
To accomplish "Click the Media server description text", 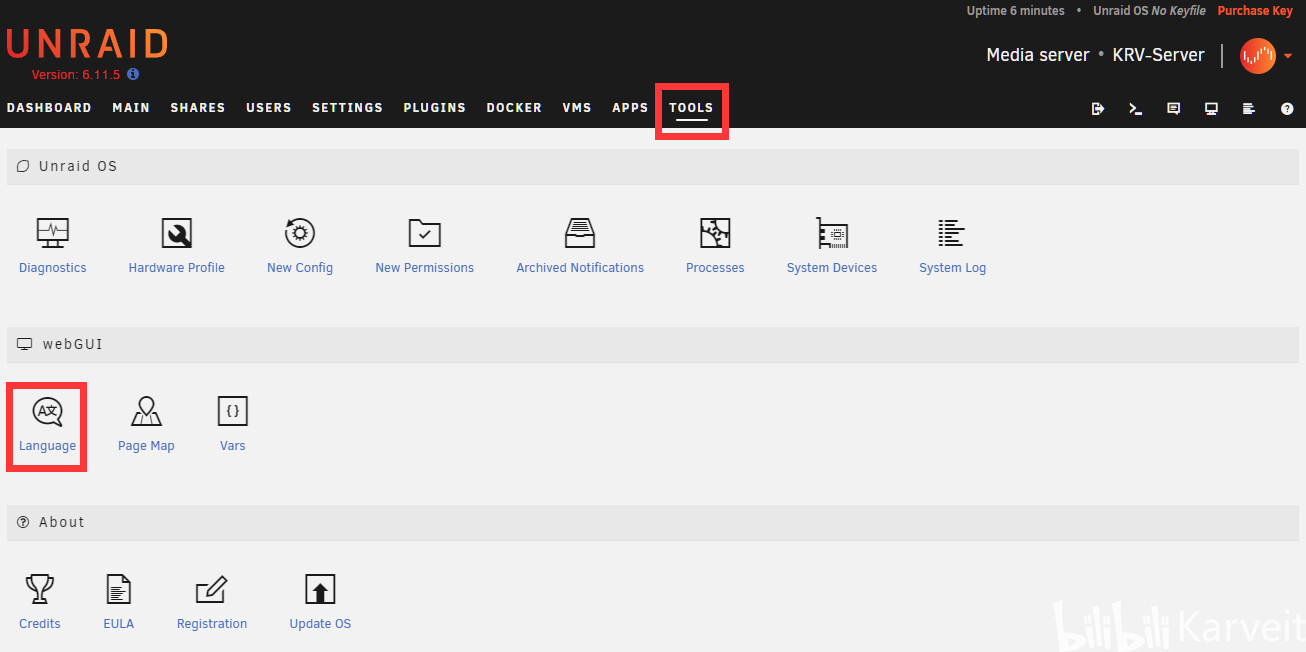I will (1038, 55).
